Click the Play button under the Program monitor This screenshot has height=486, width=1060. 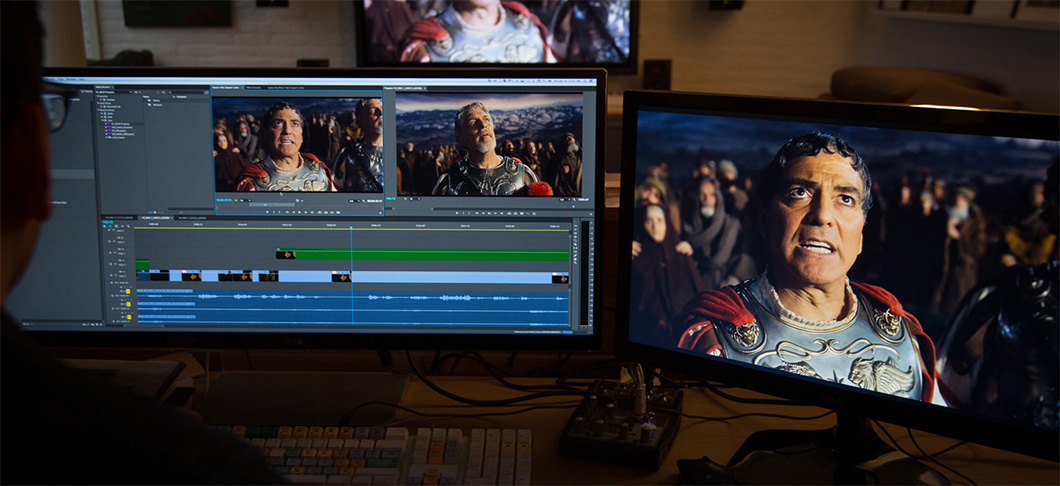[x=487, y=209]
